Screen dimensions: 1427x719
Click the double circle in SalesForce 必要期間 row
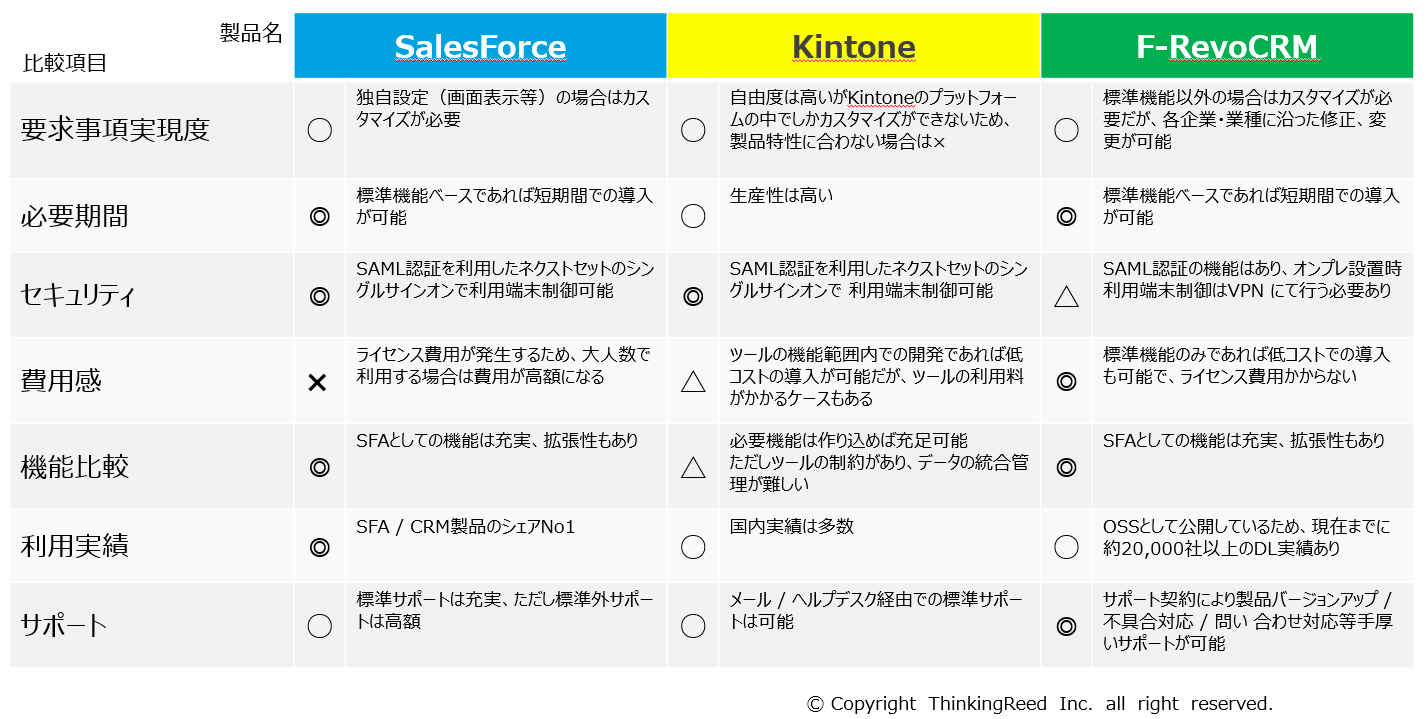pos(319,215)
